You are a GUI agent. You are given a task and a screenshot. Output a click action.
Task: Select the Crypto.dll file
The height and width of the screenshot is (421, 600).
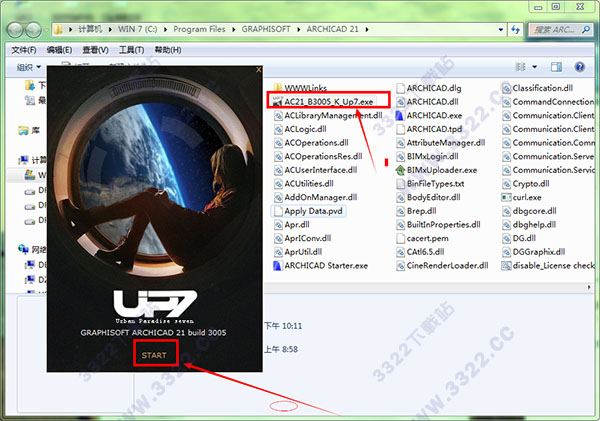pos(526,184)
